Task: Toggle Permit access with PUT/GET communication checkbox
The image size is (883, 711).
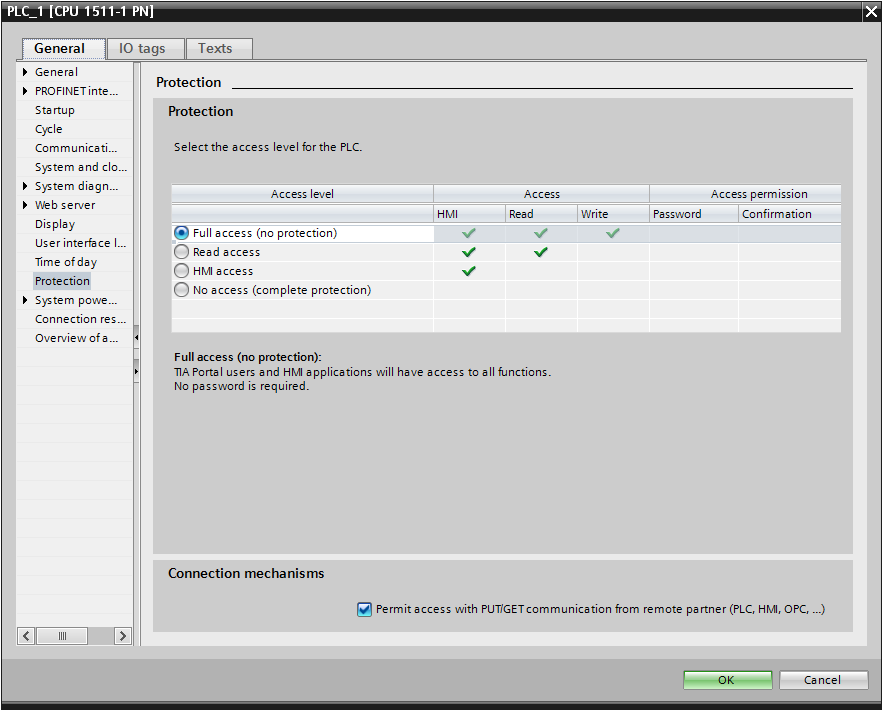Action: point(364,609)
